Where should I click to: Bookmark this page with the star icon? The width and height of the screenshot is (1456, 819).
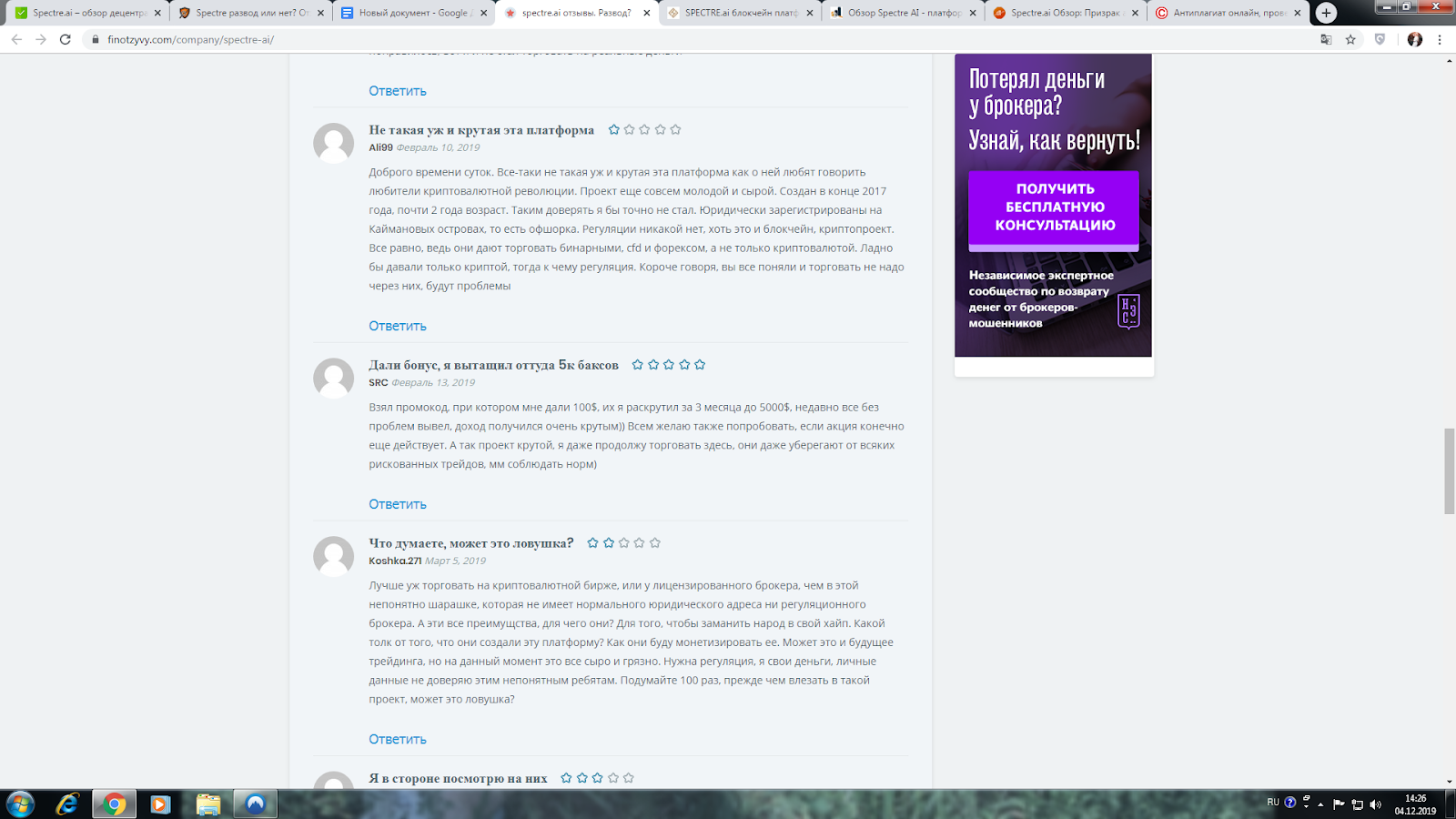(x=1350, y=39)
